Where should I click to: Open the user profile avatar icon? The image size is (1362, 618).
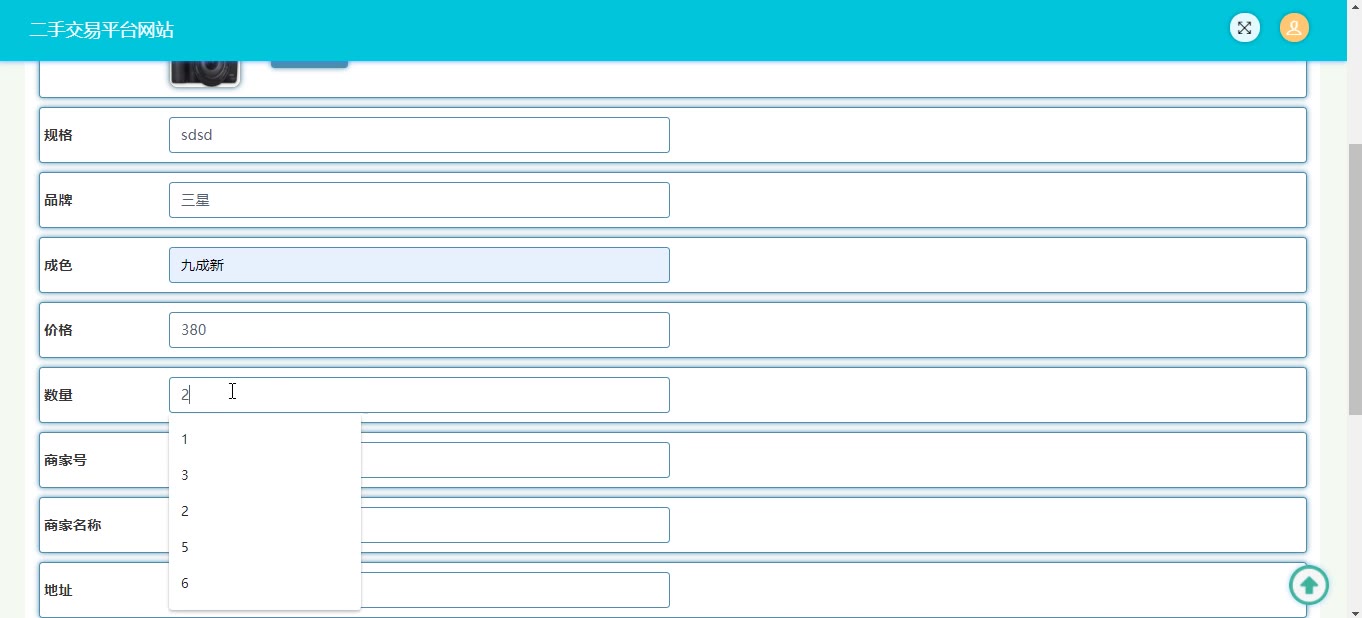(1294, 28)
